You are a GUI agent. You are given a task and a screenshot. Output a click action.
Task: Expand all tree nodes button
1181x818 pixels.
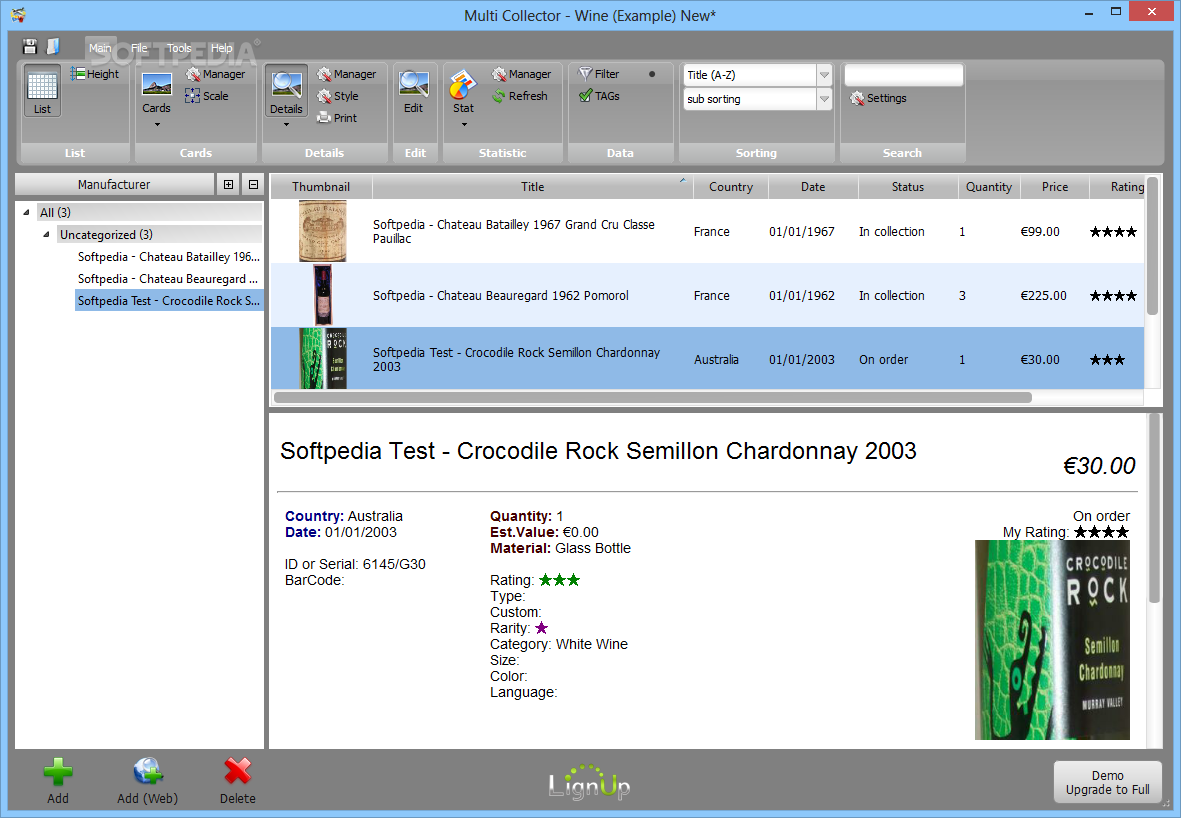pos(228,185)
